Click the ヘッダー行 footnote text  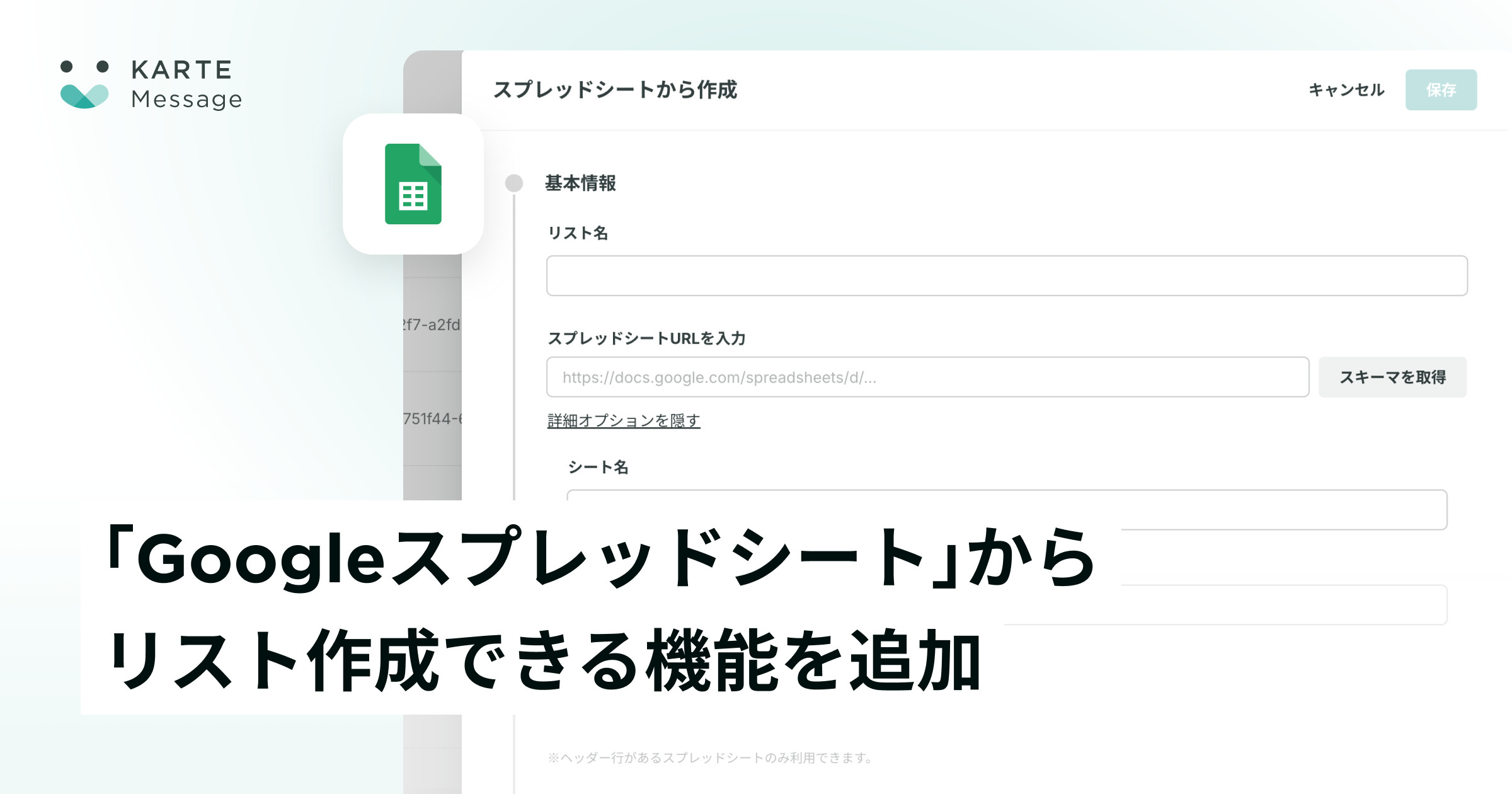point(710,758)
